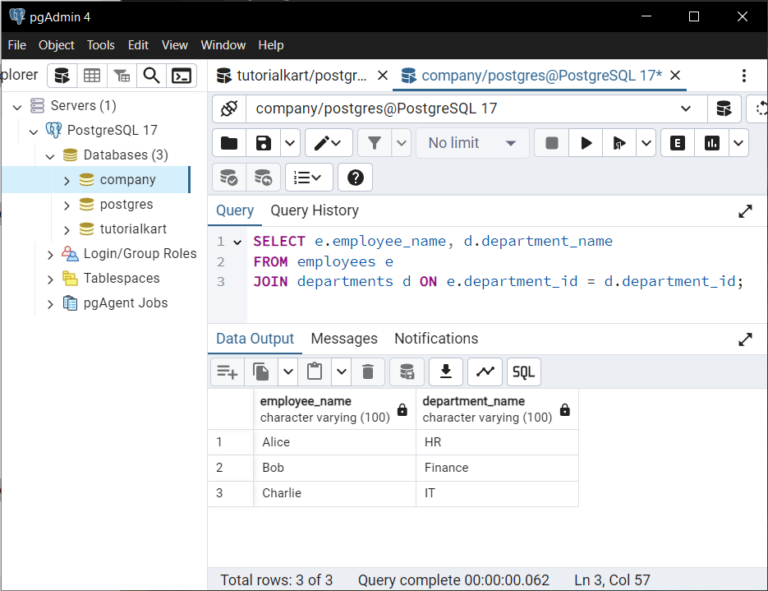This screenshot has height=591, width=768.
Task: Download results as CSV icon
Action: click(x=446, y=372)
